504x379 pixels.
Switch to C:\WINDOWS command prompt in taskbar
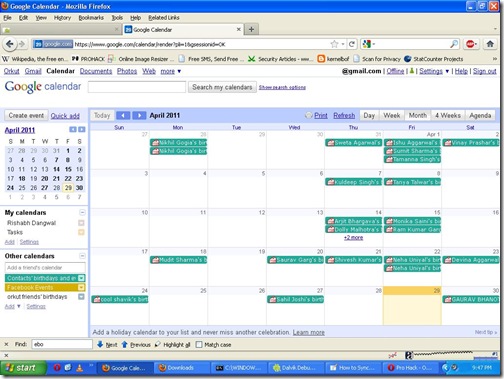(240, 368)
